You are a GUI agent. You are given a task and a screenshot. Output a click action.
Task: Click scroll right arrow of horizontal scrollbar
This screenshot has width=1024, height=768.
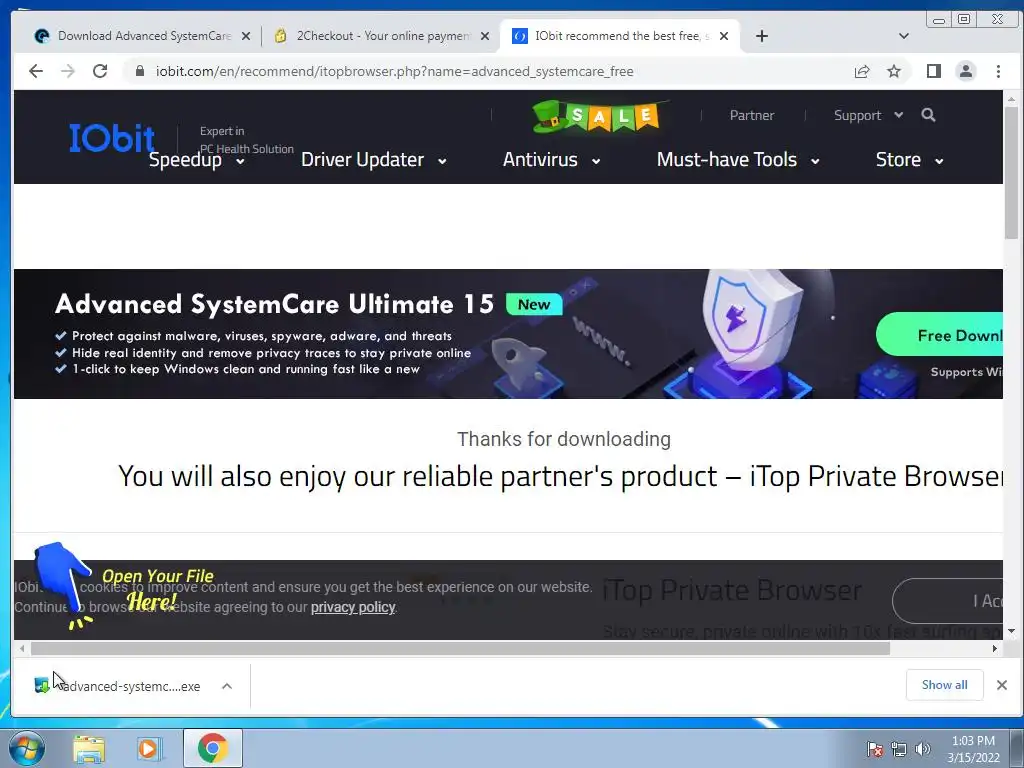(995, 648)
